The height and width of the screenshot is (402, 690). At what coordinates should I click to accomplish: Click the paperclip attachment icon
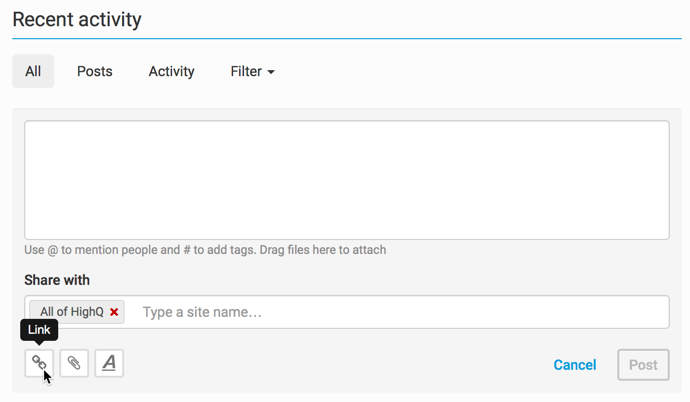coord(74,363)
